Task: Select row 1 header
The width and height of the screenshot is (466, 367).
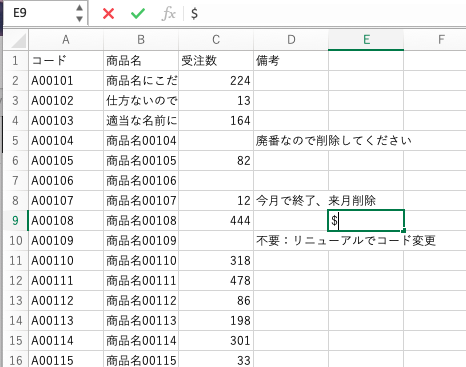Action: point(15,61)
